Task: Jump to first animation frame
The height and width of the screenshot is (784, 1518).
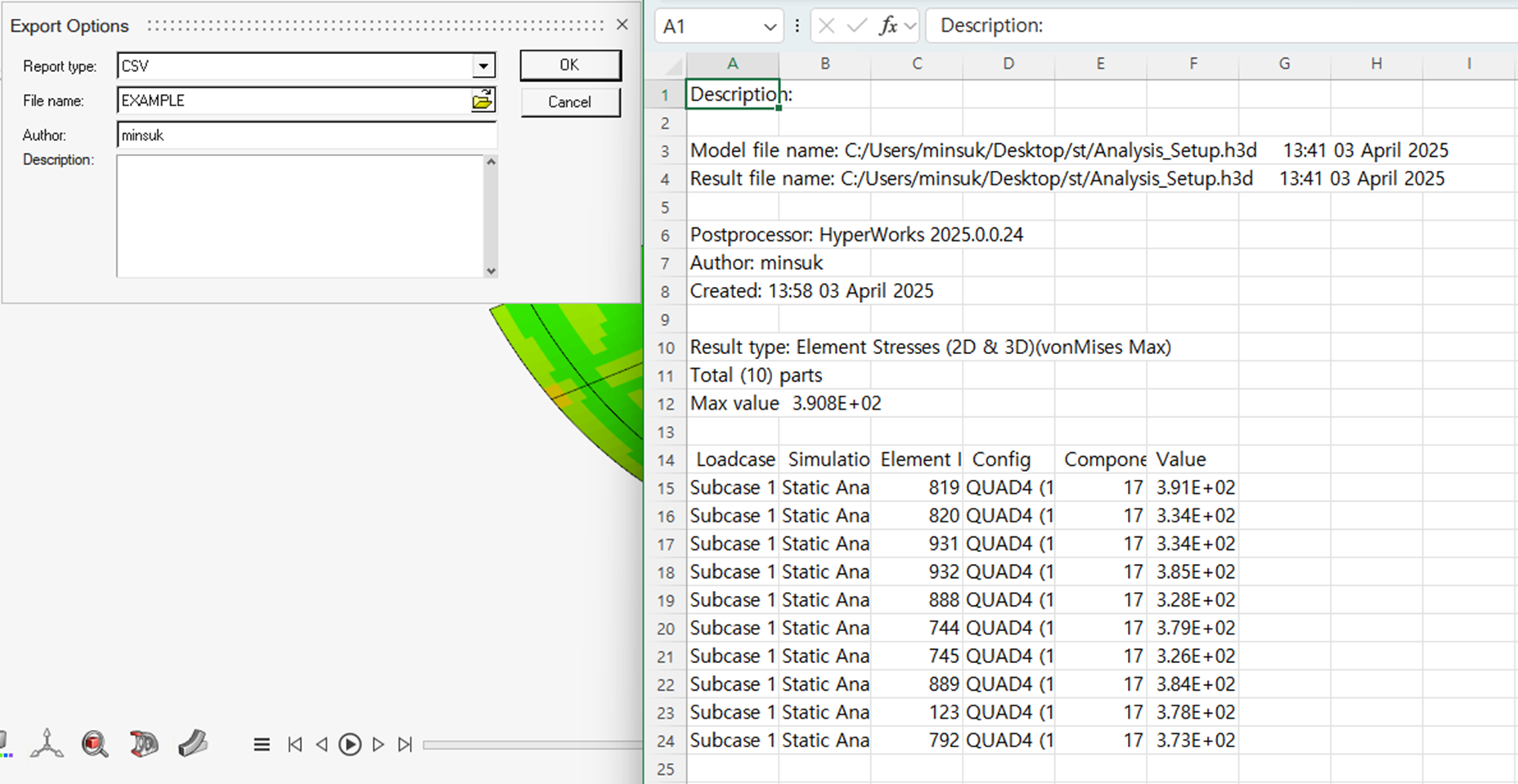Action: [295, 745]
